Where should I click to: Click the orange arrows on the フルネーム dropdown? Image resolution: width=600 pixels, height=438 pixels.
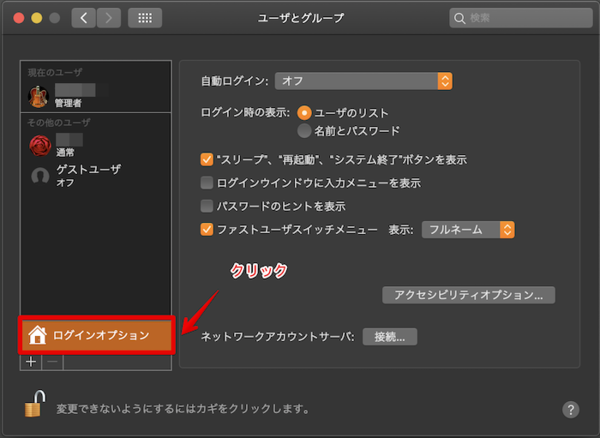[x=507, y=230]
